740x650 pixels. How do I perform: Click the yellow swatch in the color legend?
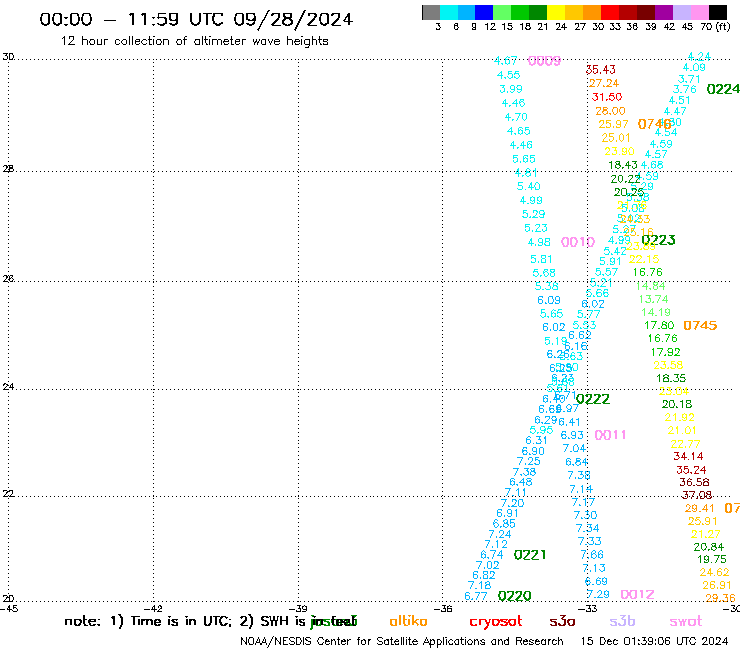(x=556, y=12)
